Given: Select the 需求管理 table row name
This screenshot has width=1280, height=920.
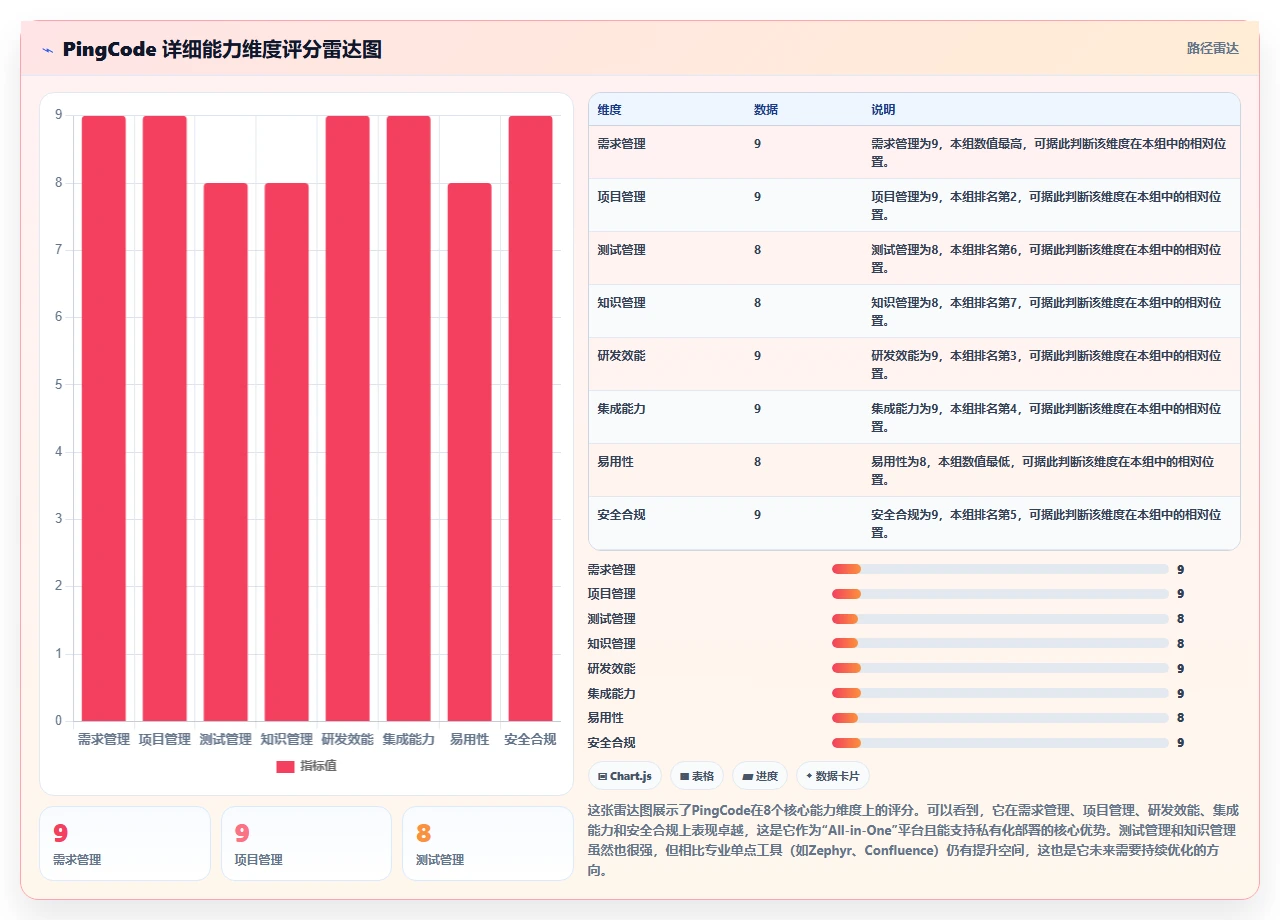Looking at the screenshot, I should [622, 144].
